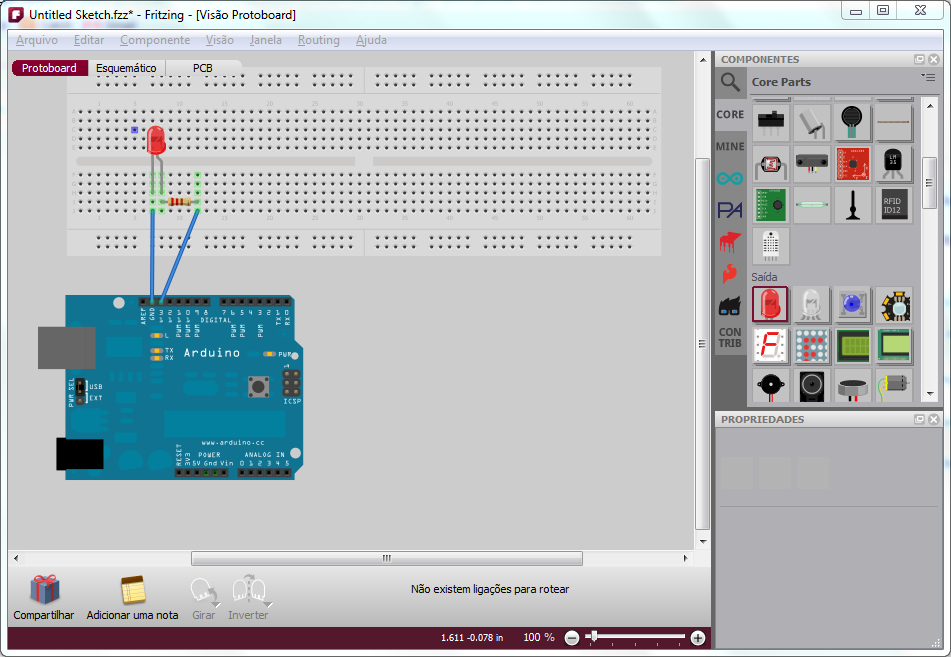
Task: Switch to the MINE parts bin
Action: [730, 146]
